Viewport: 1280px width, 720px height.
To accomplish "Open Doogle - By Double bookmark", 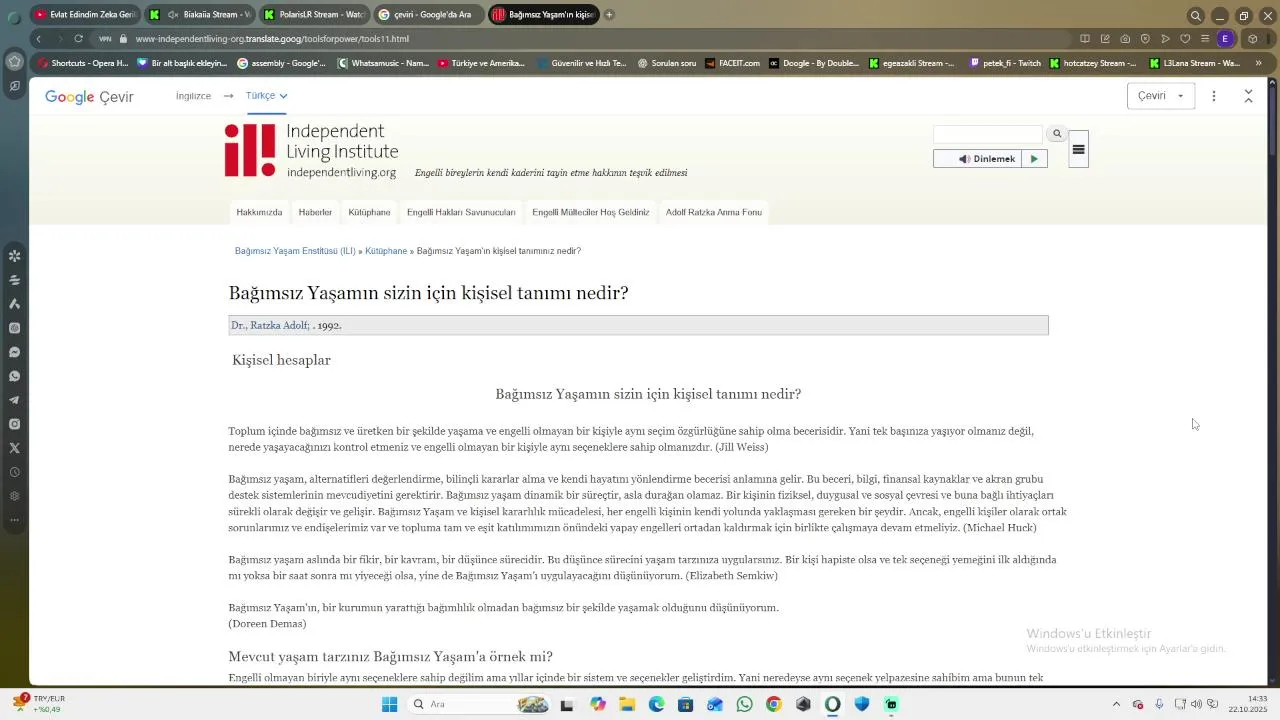I will [813, 63].
